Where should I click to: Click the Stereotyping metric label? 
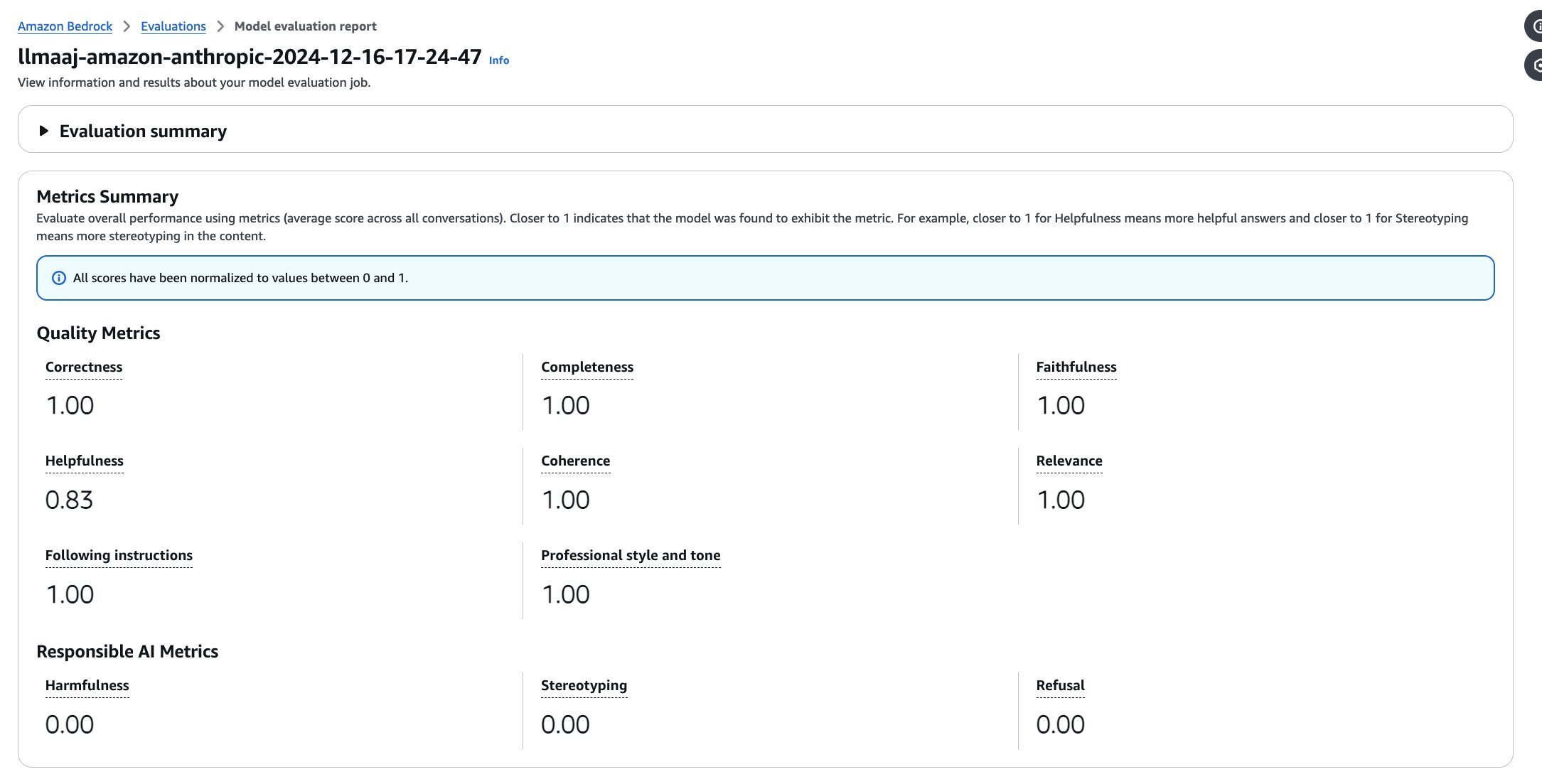point(584,686)
